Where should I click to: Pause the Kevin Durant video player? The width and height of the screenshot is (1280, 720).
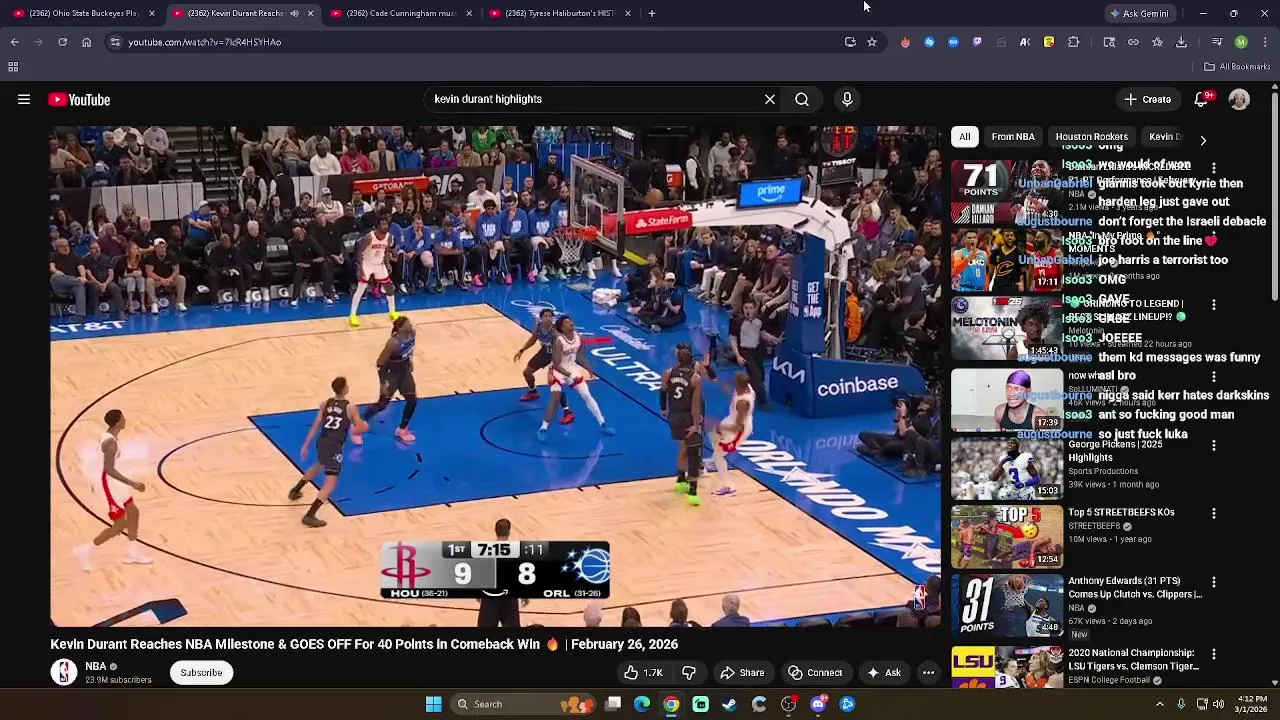(495, 376)
